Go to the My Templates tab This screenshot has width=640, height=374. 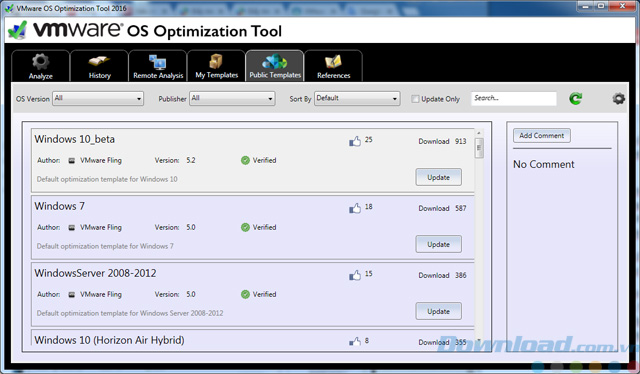(216, 66)
